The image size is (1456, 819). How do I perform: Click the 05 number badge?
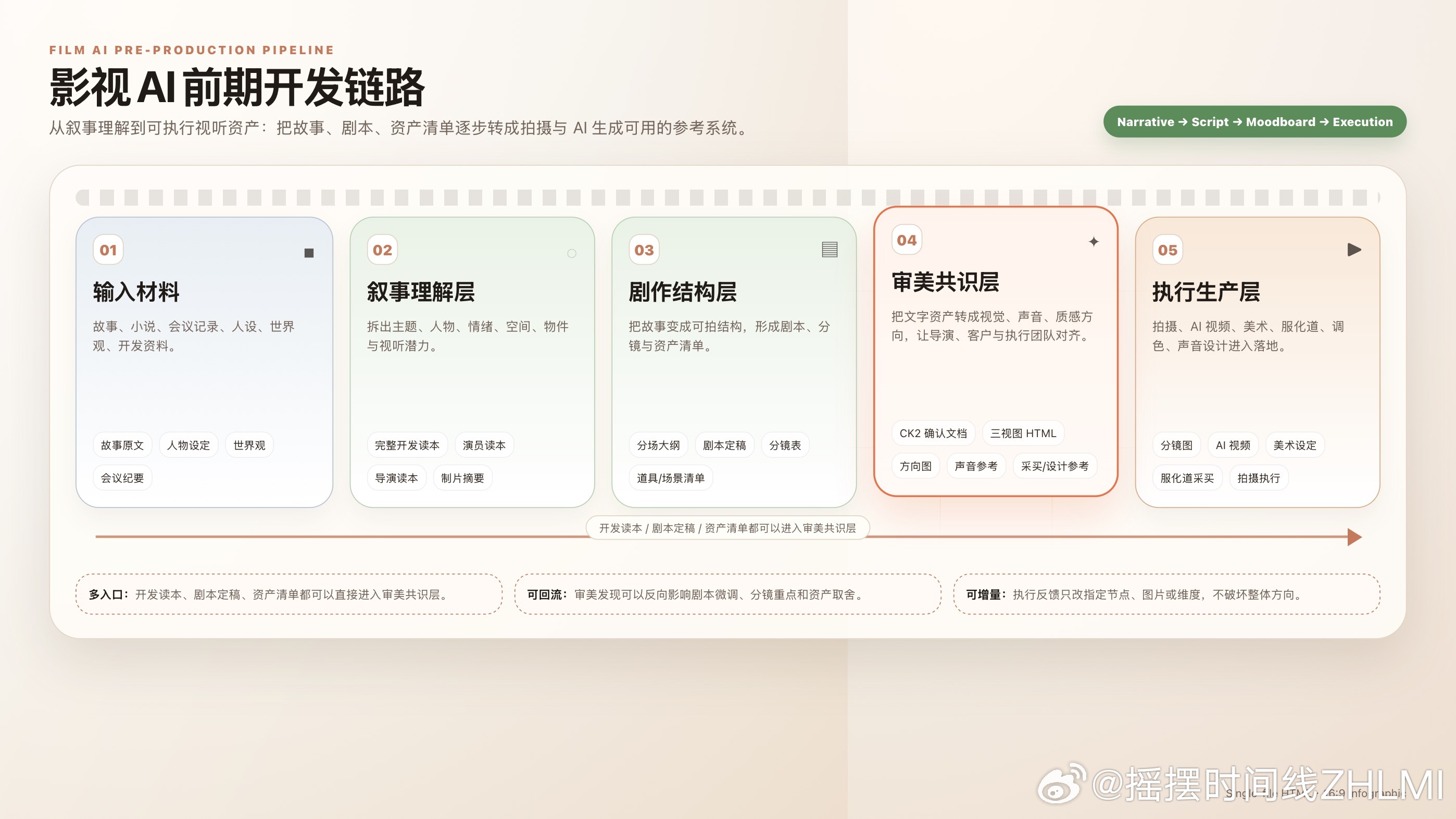tap(1167, 250)
